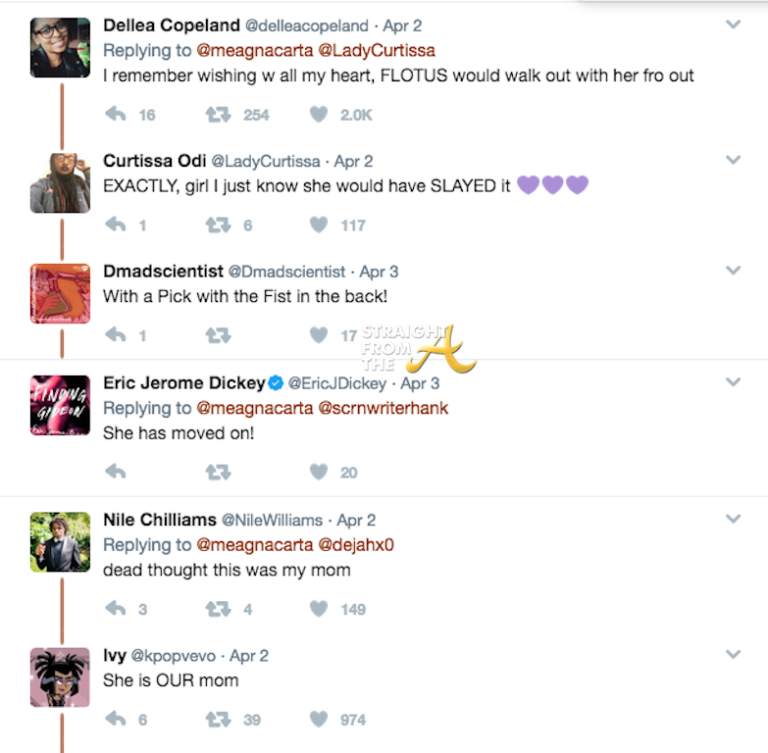The width and height of the screenshot is (768, 753).
Task: Reply to Dmadscientist's tweet
Action: click(115, 335)
